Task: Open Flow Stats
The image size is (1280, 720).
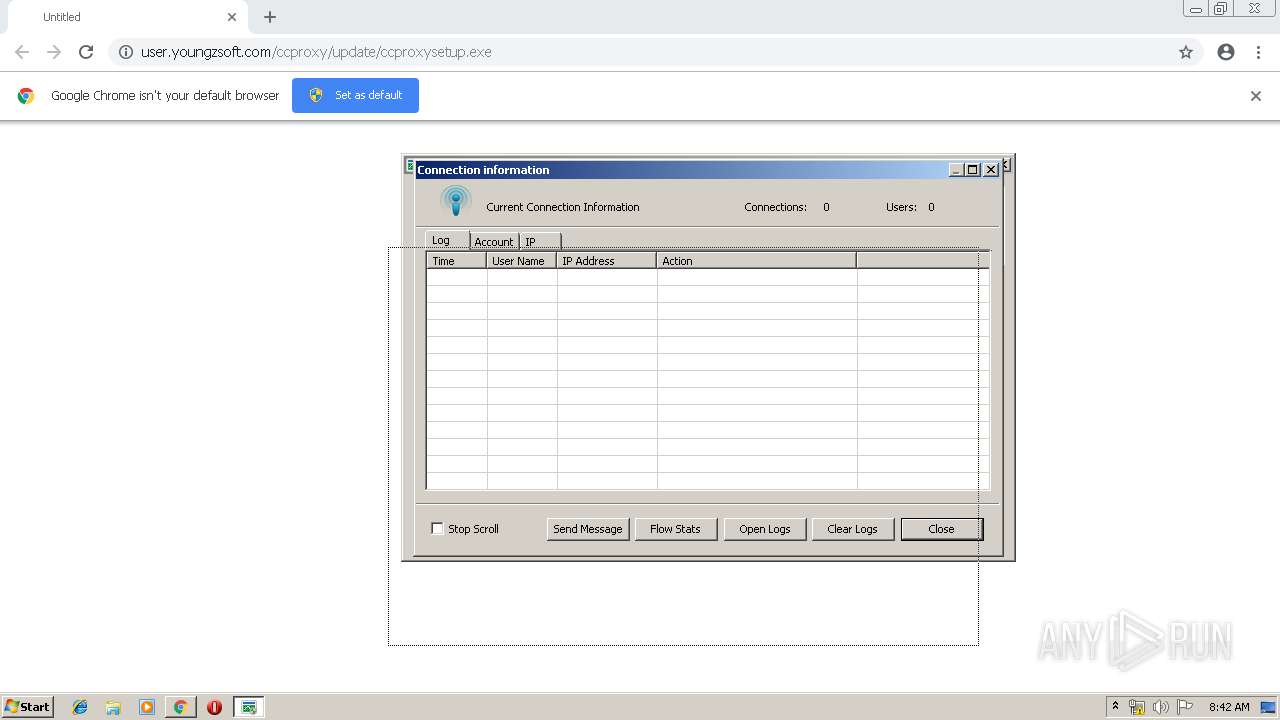Action: coord(676,529)
